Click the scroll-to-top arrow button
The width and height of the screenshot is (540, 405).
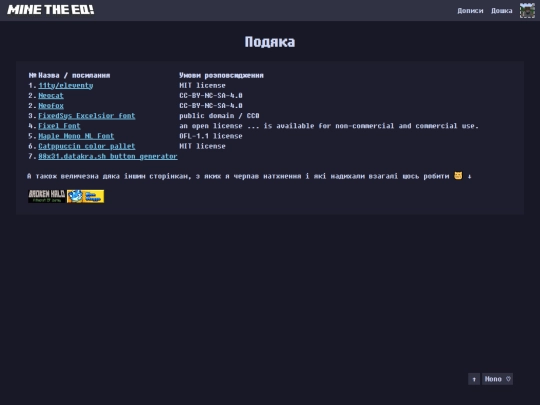pos(474,379)
